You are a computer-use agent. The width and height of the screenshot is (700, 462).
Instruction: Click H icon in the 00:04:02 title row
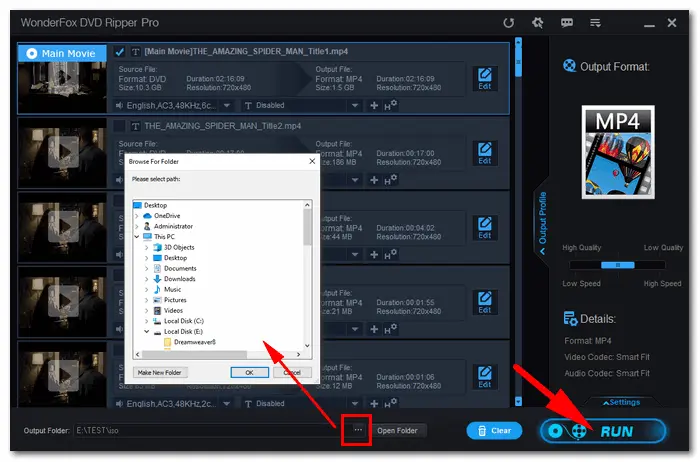coord(390,255)
